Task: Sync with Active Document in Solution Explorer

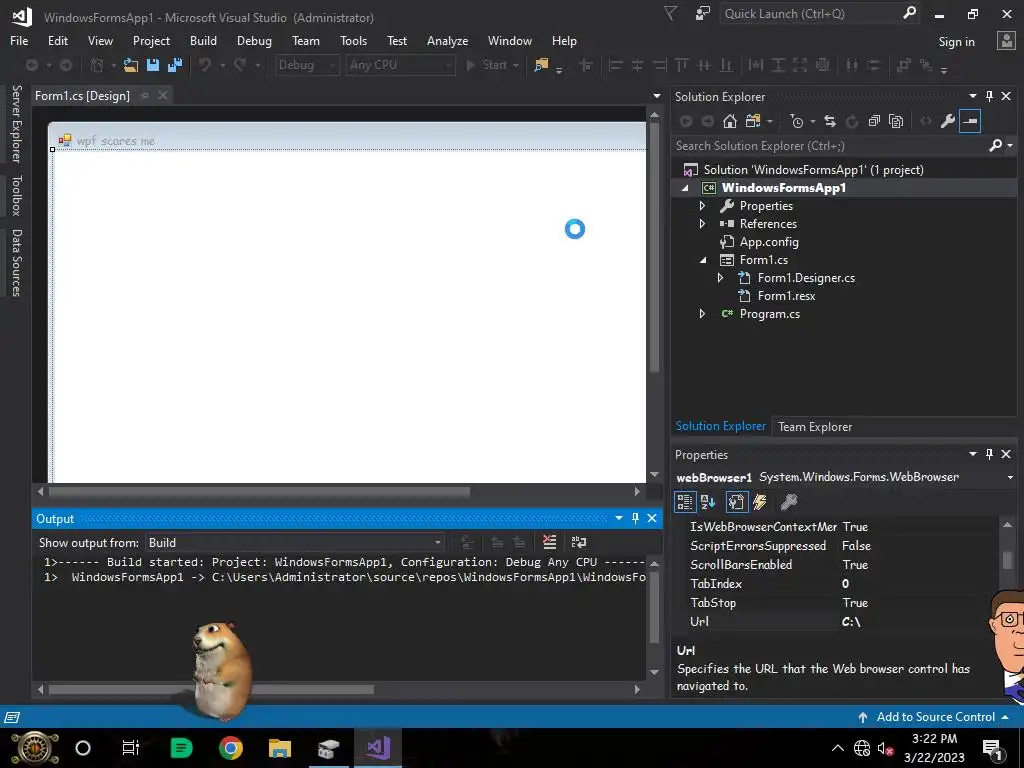Action: (830, 121)
